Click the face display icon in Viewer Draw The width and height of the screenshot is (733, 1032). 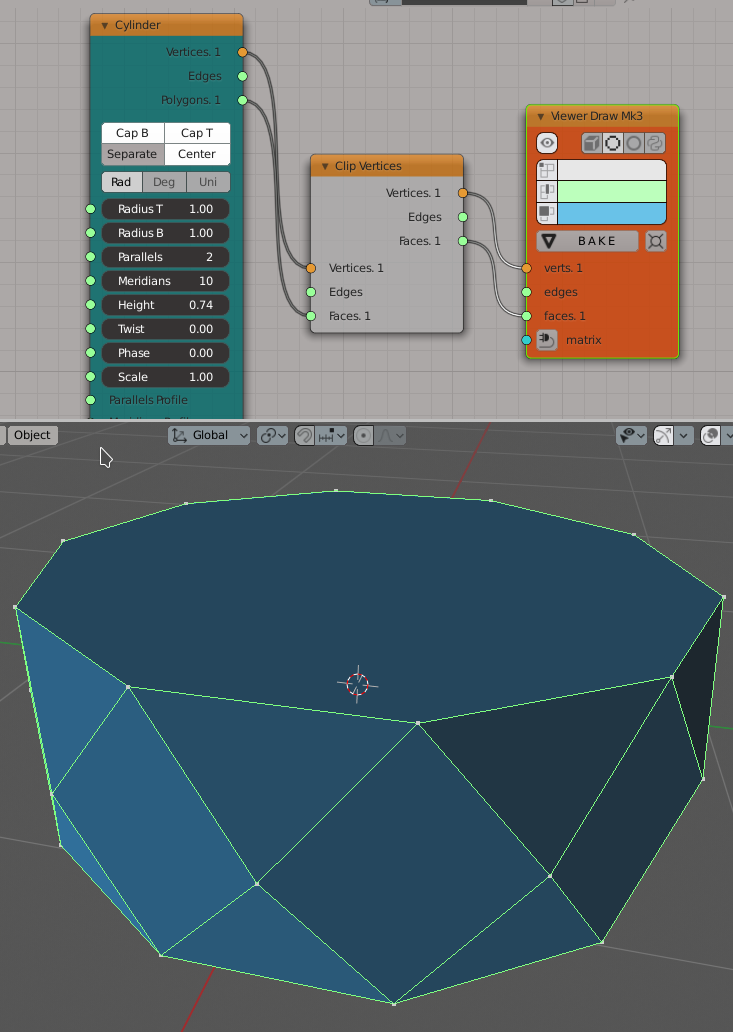click(x=547, y=214)
